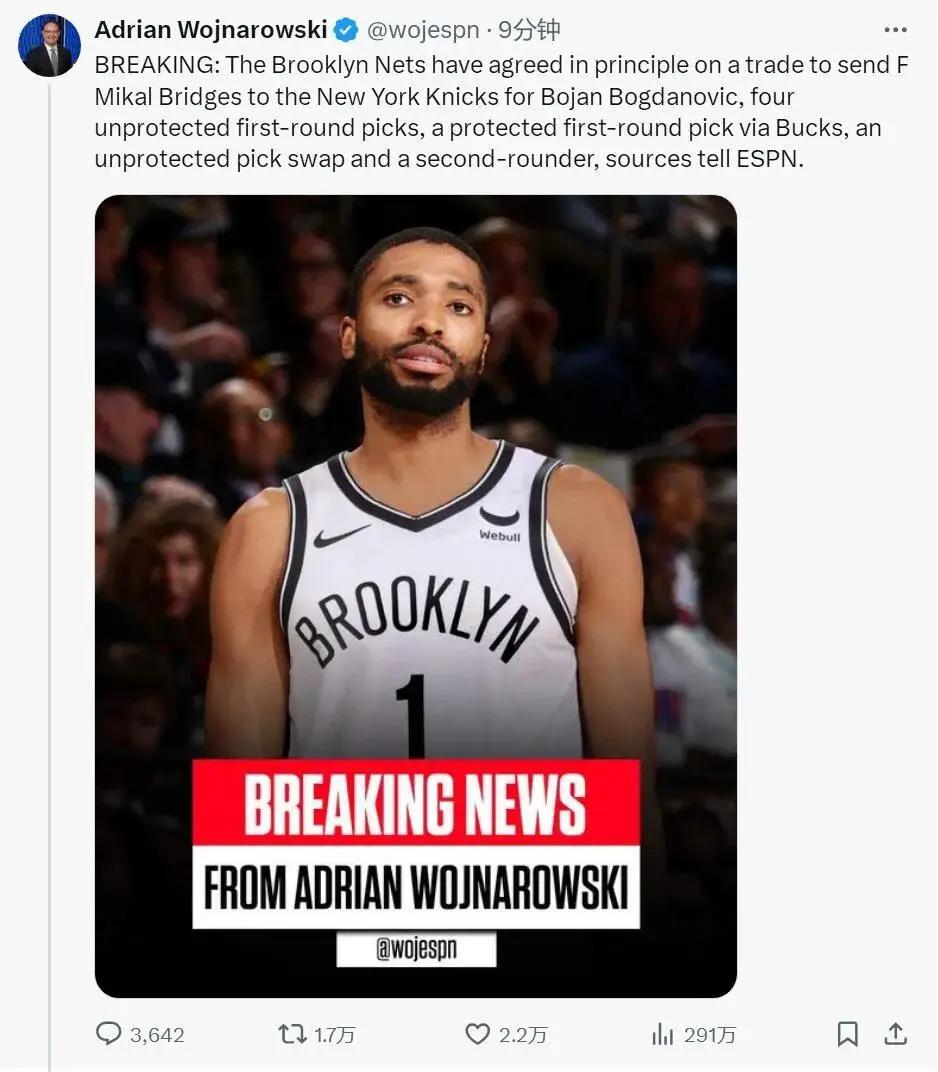Click the 9分钟 timestamp
Image resolution: width=938 pixels, height=1072 pixels.
[x=528, y=30]
